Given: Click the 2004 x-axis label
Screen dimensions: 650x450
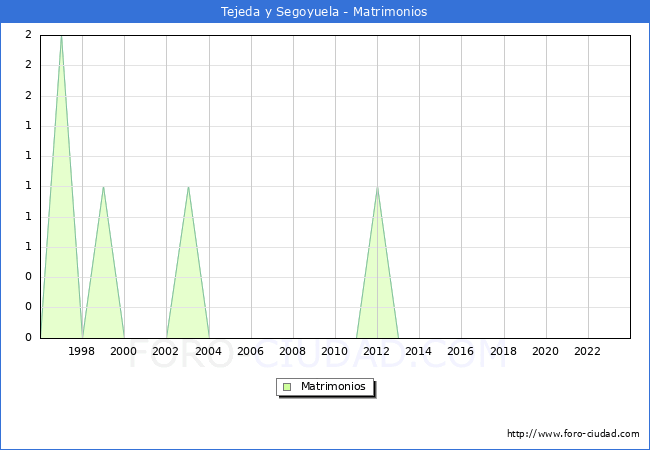Looking at the screenshot, I should (208, 351).
